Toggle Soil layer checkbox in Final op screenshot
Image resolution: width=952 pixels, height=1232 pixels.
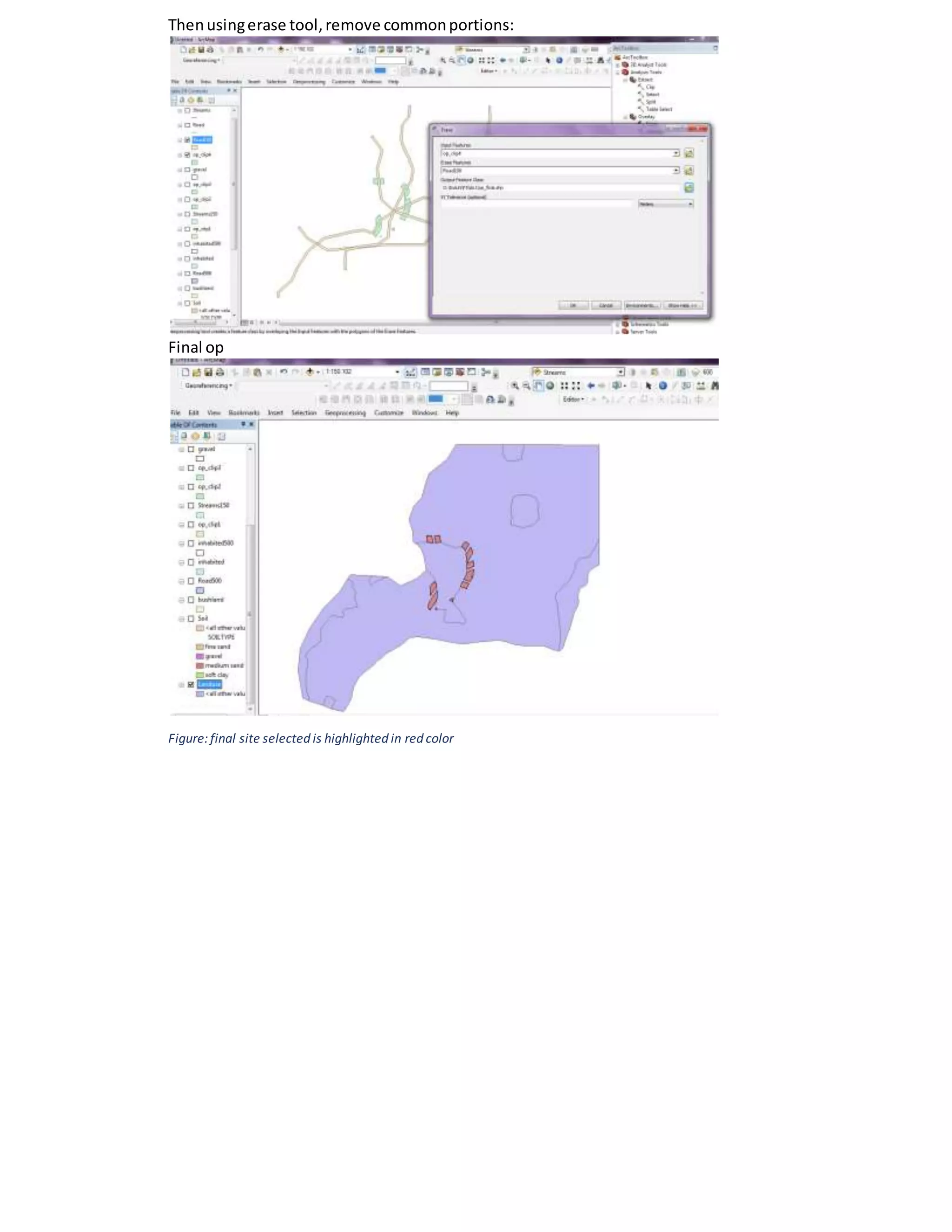coord(191,619)
